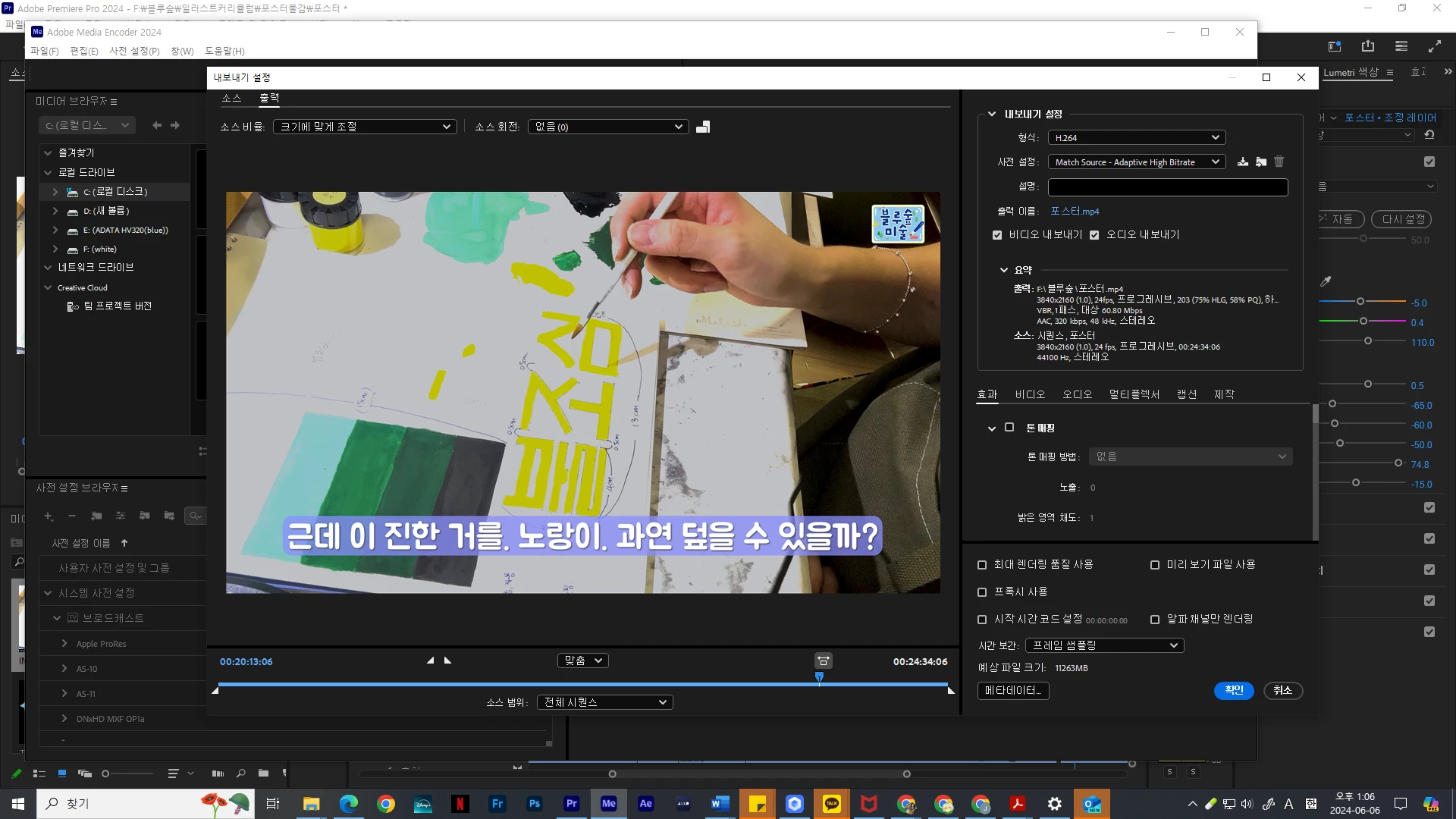The height and width of the screenshot is (819, 1456).
Task: Collapse the 요약 summary section
Action: [1003, 270]
